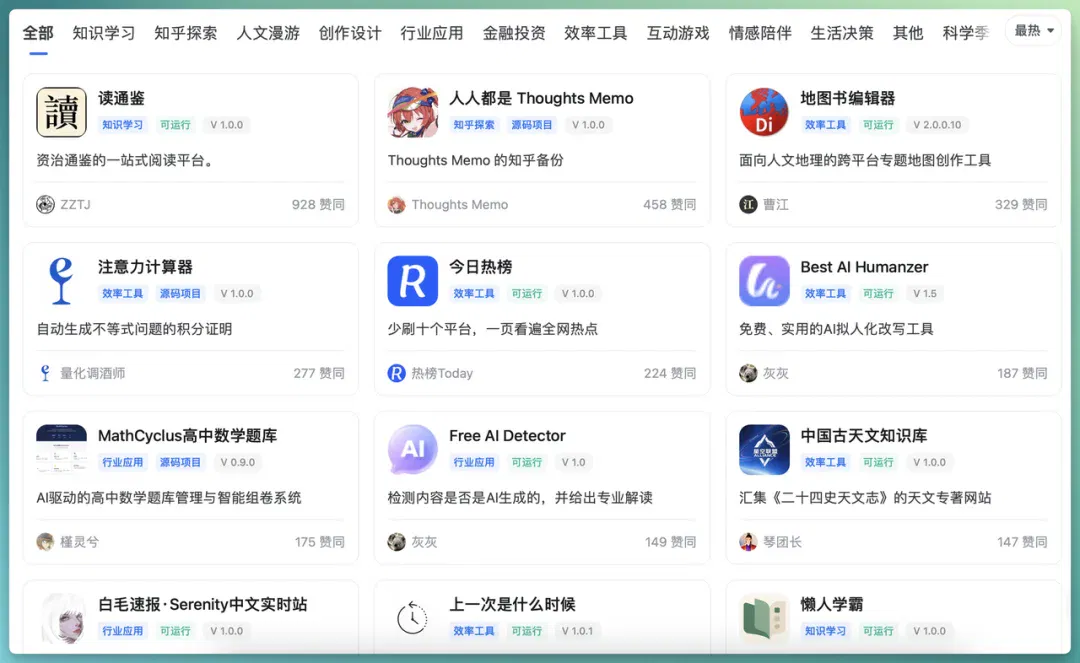This screenshot has height=663, width=1080.
Task: Click the 源码项目 tag on Thoughts Memo card
Action: (x=532, y=125)
